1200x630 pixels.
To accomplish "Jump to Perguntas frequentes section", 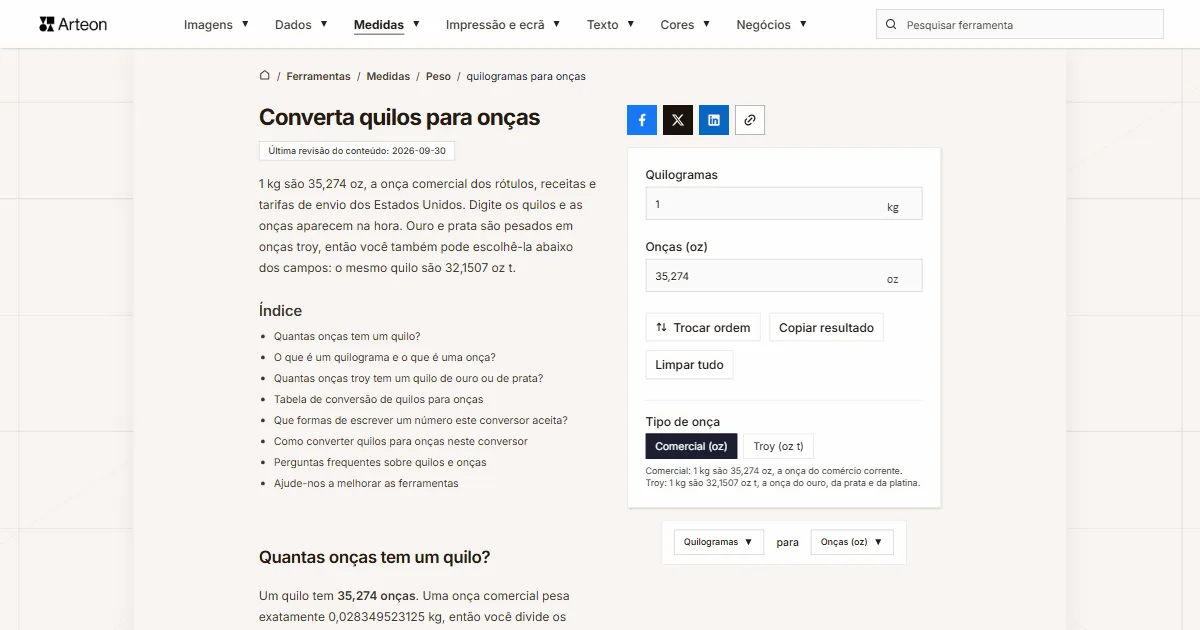I will (380, 462).
